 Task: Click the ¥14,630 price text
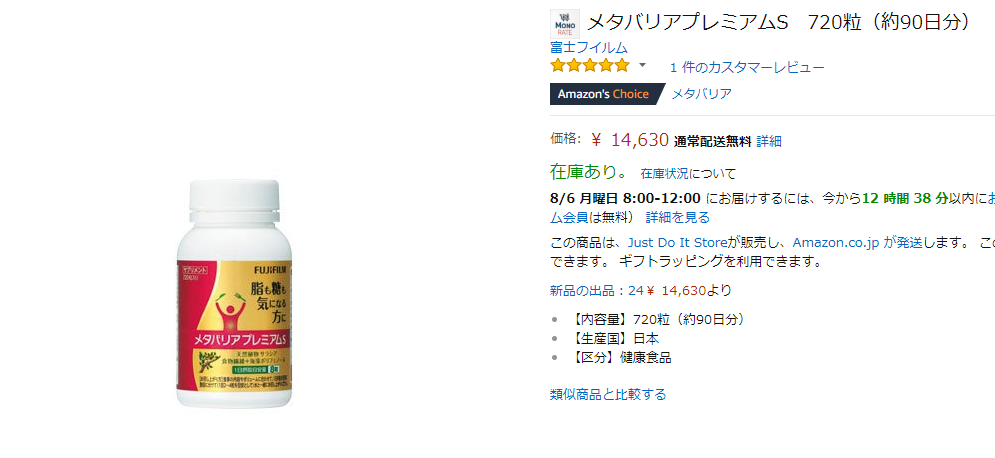(x=629, y=140)
